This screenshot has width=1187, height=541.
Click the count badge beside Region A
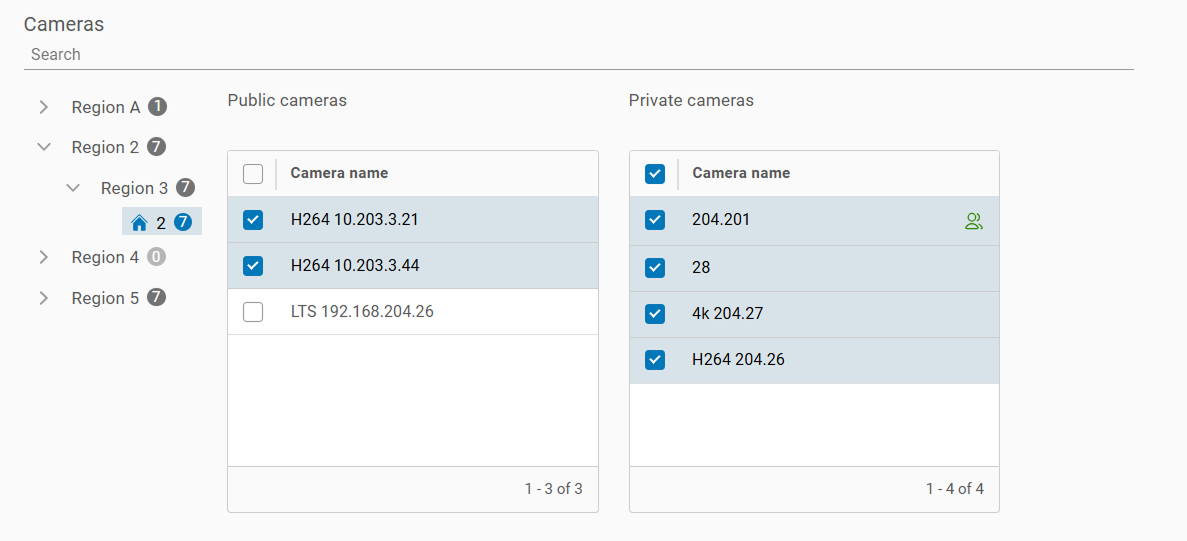click(x=157, y=106)
